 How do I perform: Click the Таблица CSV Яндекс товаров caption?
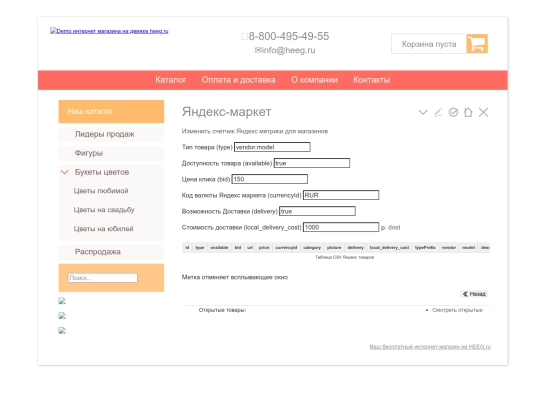pyautogui.click(x=344, y=257)
